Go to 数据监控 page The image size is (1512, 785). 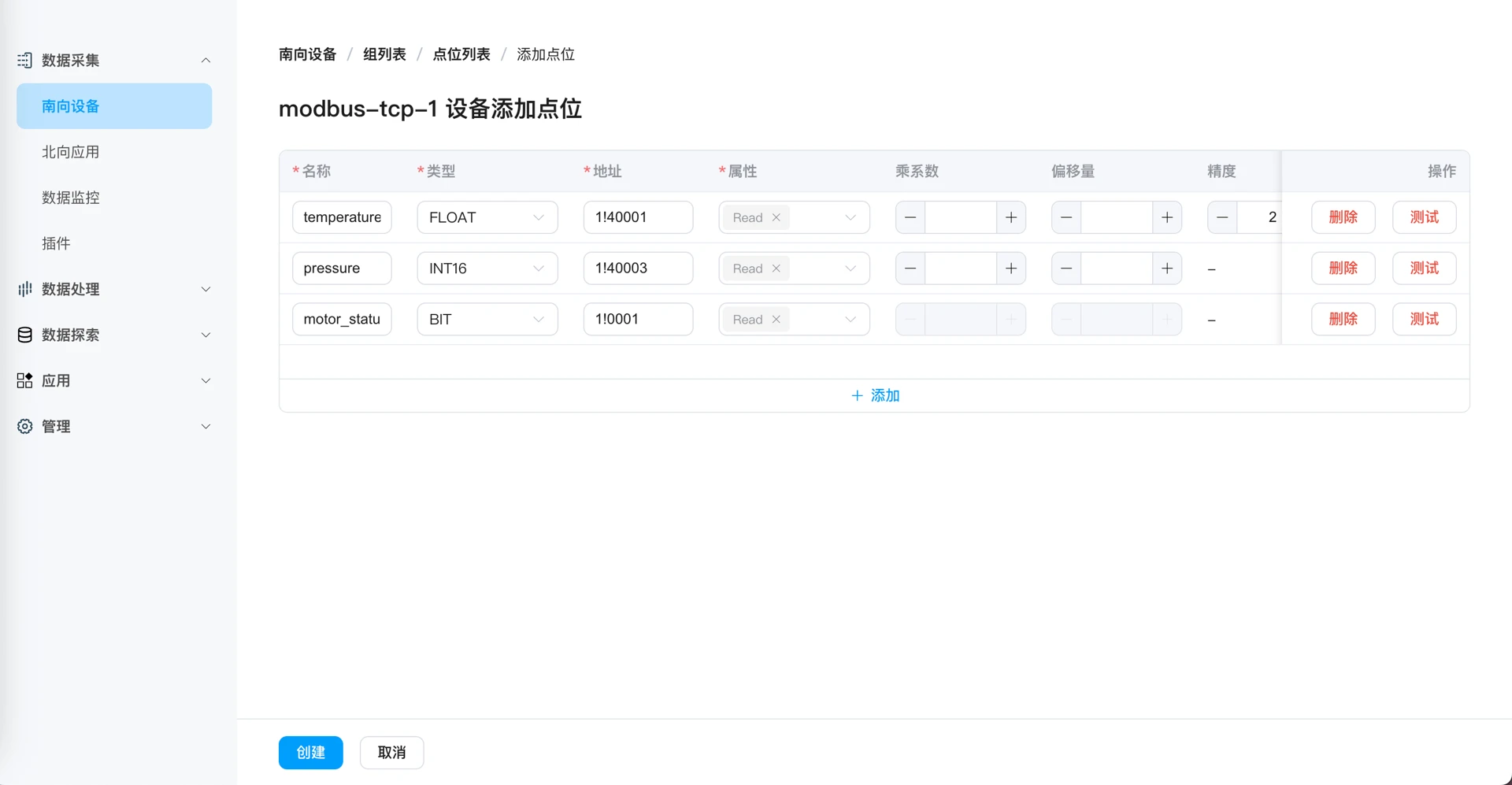tap(71, 198)
